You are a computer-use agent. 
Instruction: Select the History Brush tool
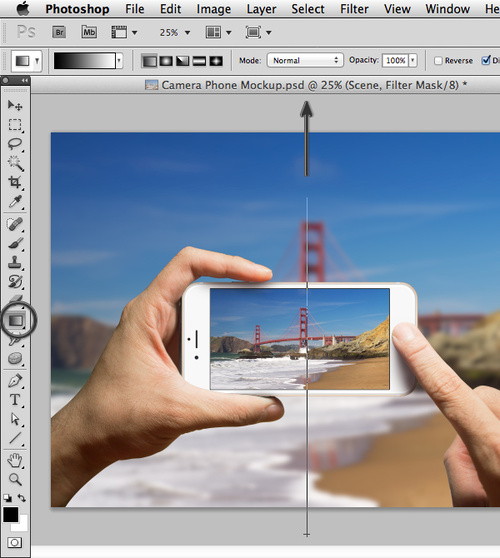[x=15, y=282]
